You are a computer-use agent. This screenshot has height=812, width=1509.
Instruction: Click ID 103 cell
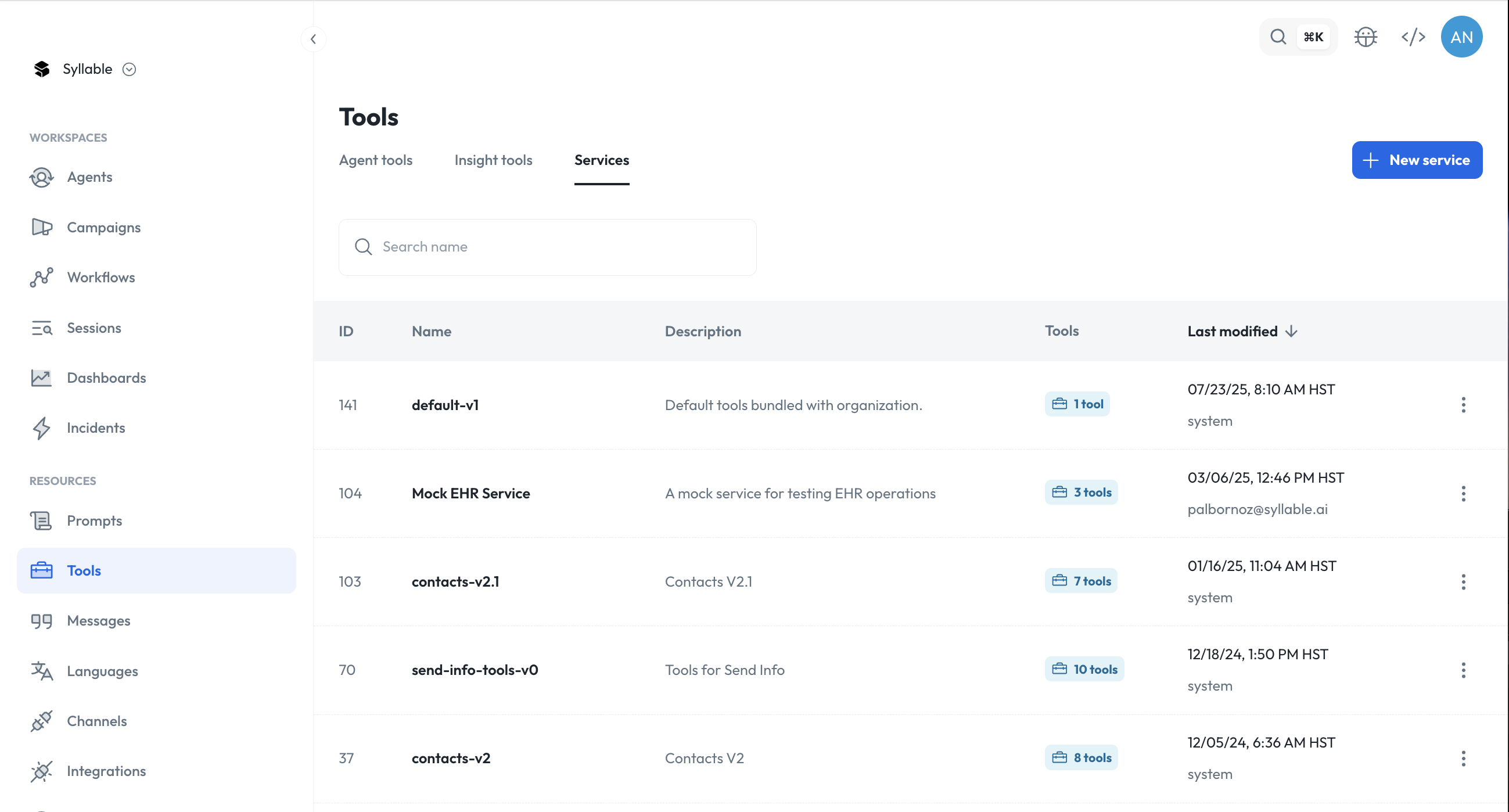coord(349,582)
